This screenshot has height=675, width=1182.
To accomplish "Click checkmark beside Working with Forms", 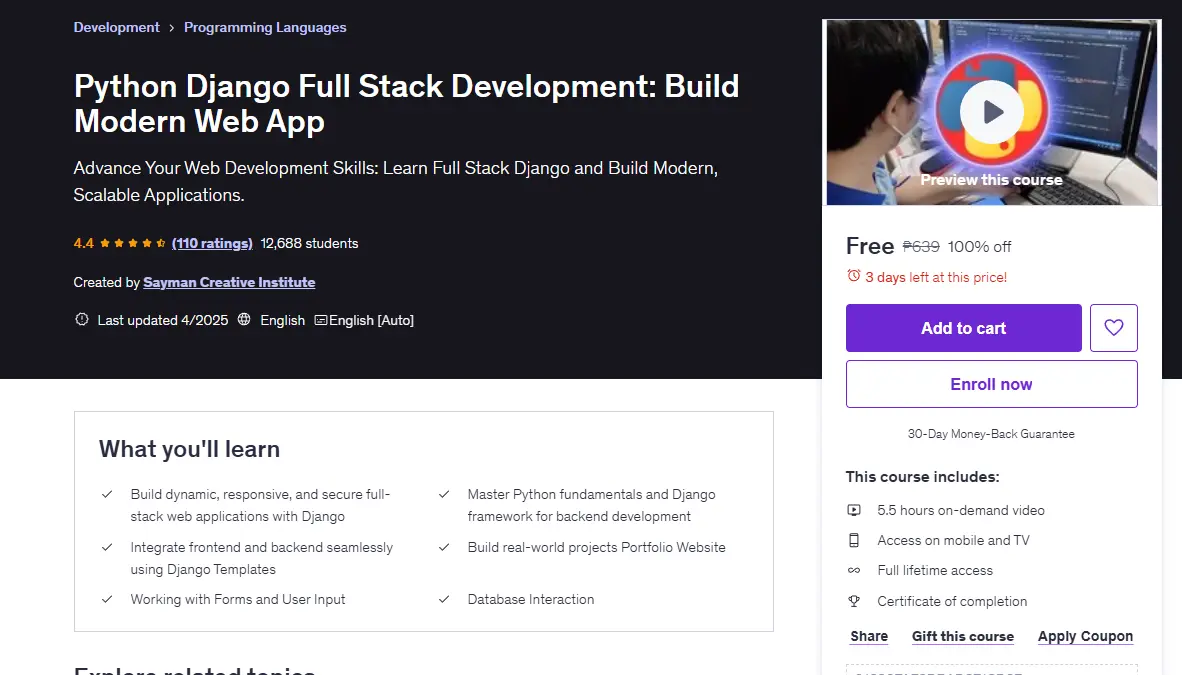I will [x=107, y=599].
